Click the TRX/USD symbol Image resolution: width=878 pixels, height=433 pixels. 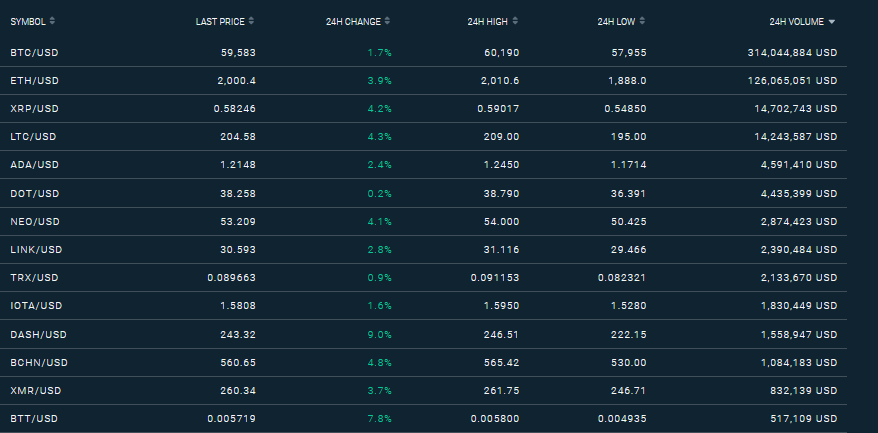[34, 278]
